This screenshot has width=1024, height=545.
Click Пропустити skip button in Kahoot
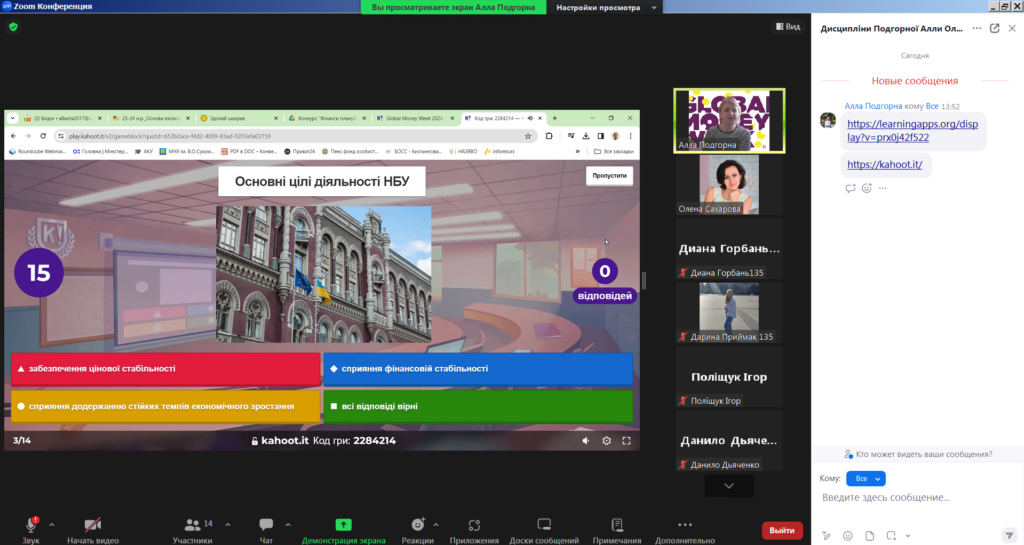tap(609, 176)
